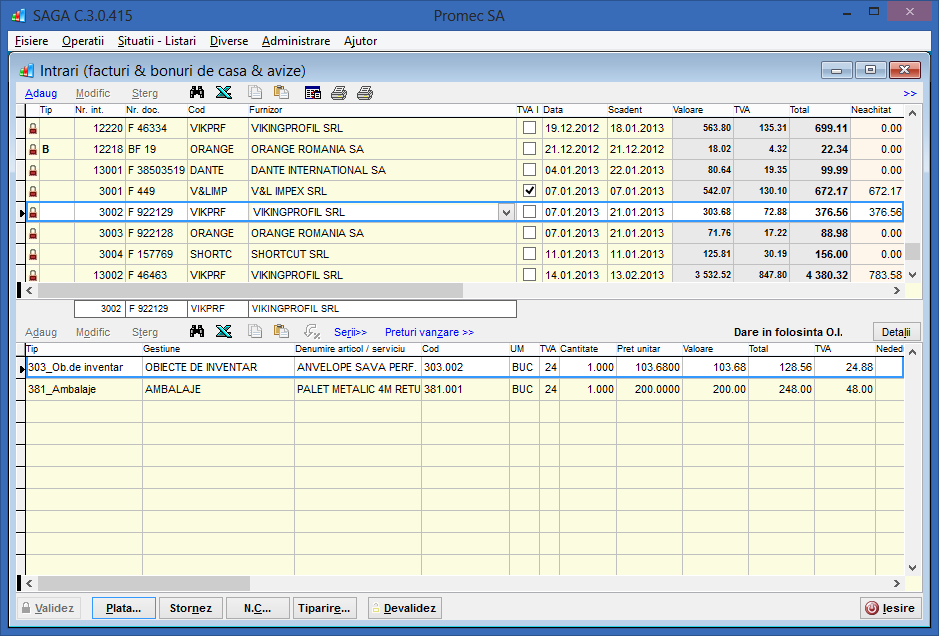The image size is (939, 636).
Task: Expand the Serii>> link in the lower toolbar
Action: pyautogui.click(x=350, y=331)
